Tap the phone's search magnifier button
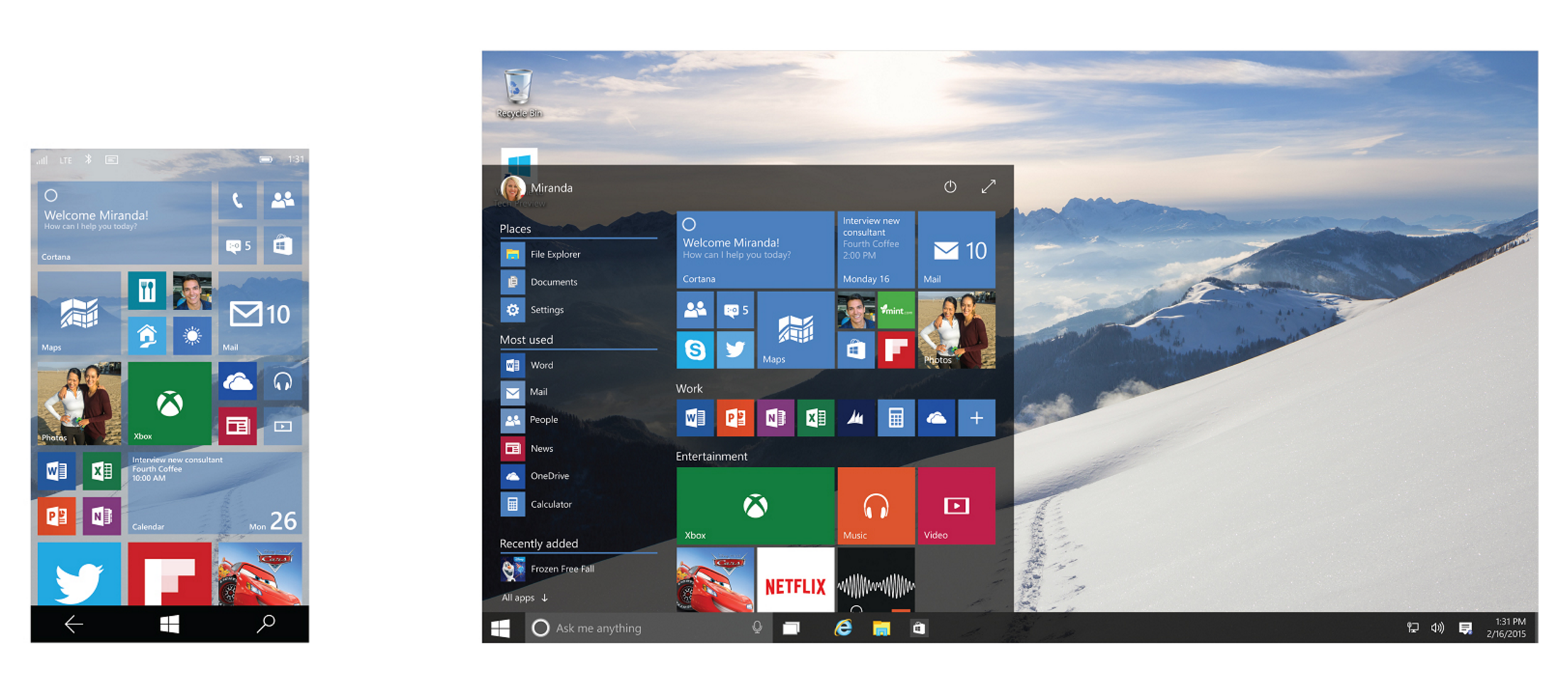This screenshot has width=1568, height=679. (x=266, y=624)
